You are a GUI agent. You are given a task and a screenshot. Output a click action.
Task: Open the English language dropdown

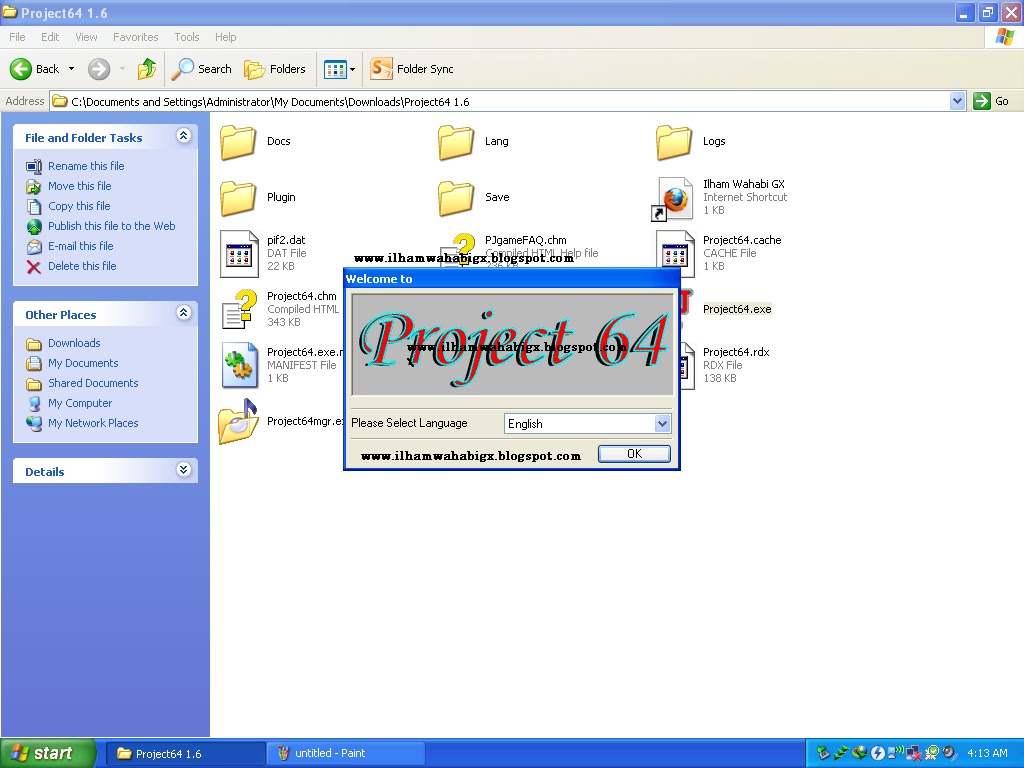(662, 423)
